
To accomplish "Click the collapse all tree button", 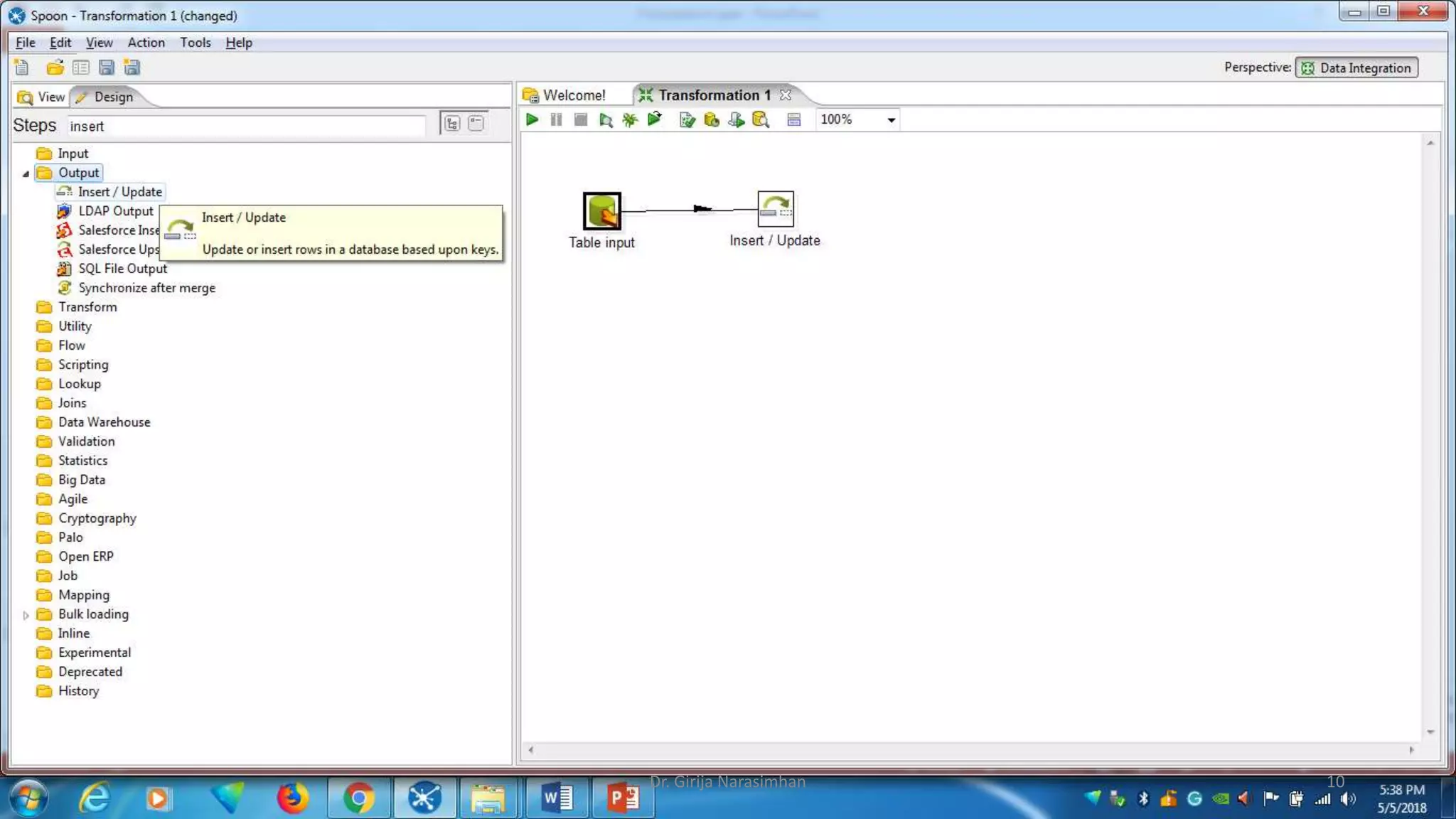I will pos(476,124).
